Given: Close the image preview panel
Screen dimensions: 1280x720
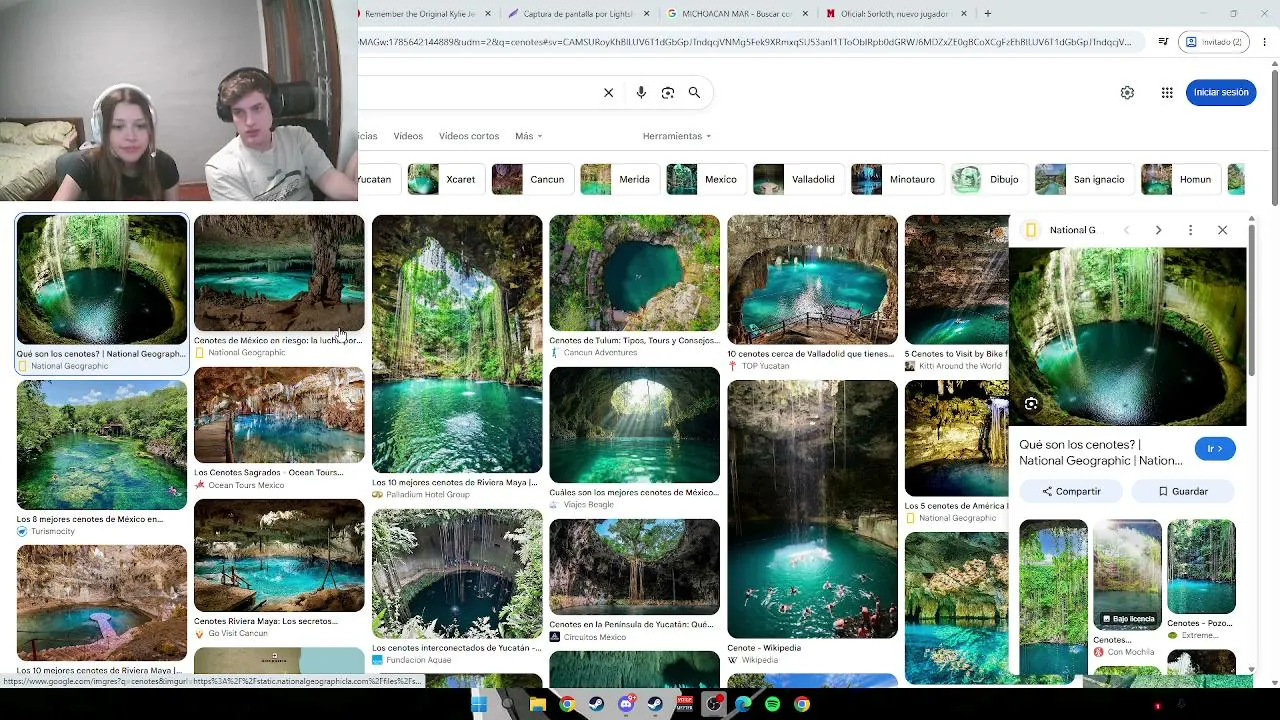Looking at the screenshot, I should point(1222,230).
